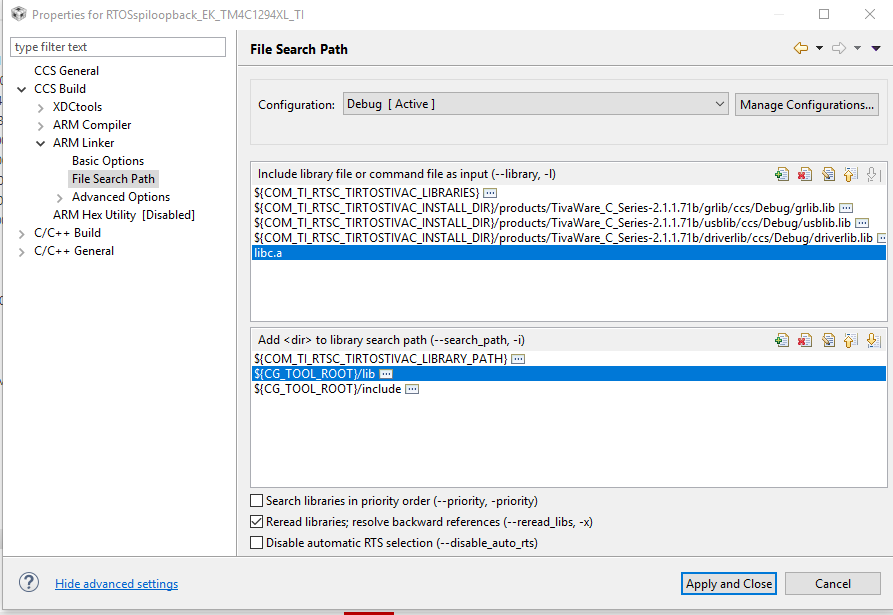Focus the type filter text field
The width and height of the screenshot is (893, 615).
click(118, 47)
